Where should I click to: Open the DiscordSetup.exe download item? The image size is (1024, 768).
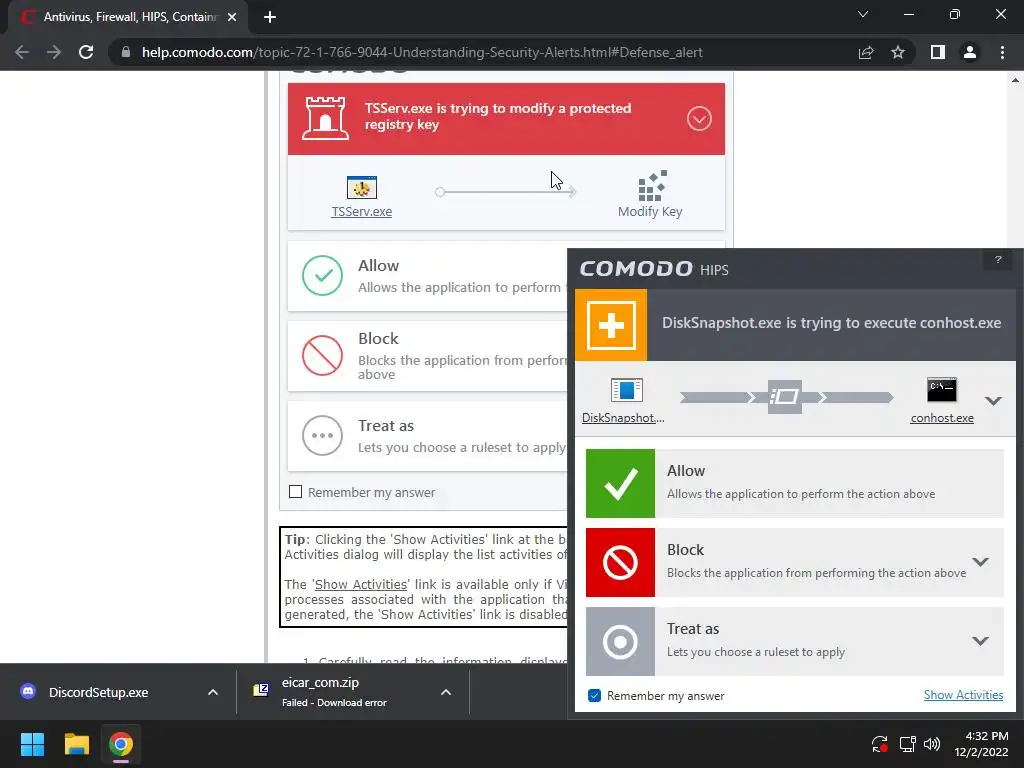tap(98, 692)
